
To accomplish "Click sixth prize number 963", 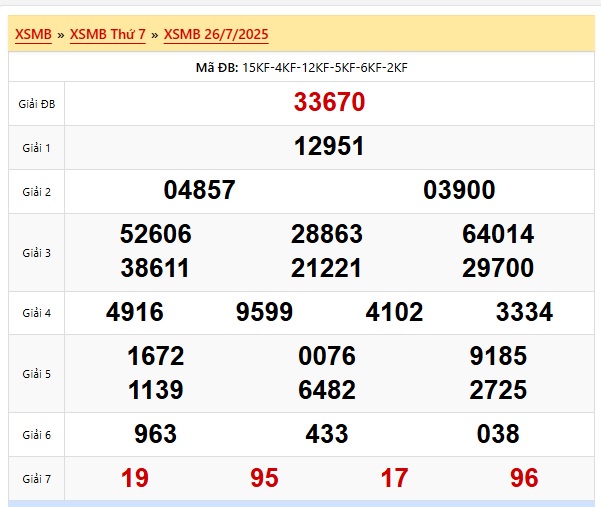I will point(155,434).
